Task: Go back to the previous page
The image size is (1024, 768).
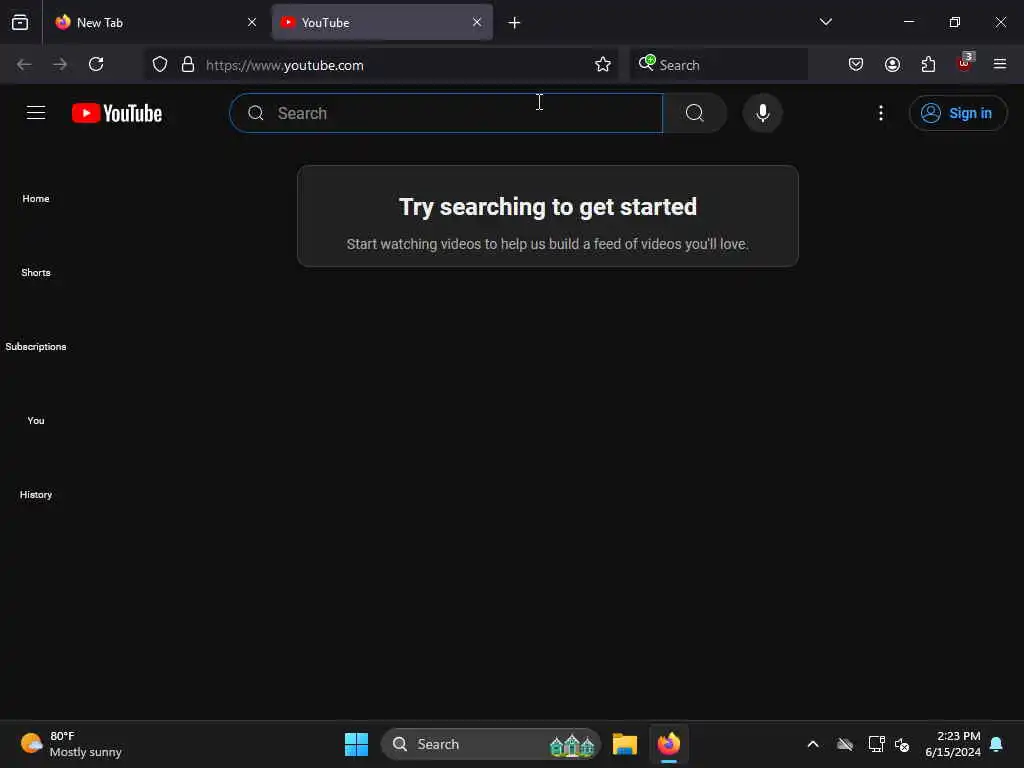Action: [24, 64]
